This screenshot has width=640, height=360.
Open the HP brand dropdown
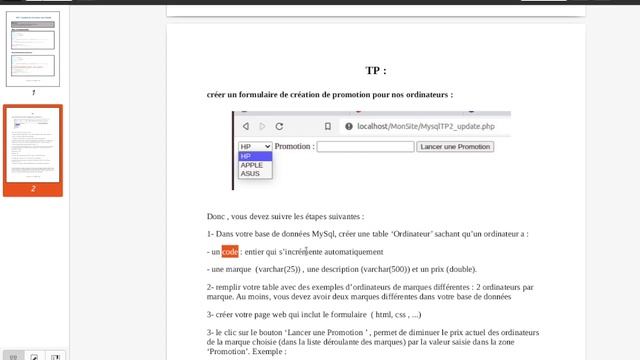255,147
